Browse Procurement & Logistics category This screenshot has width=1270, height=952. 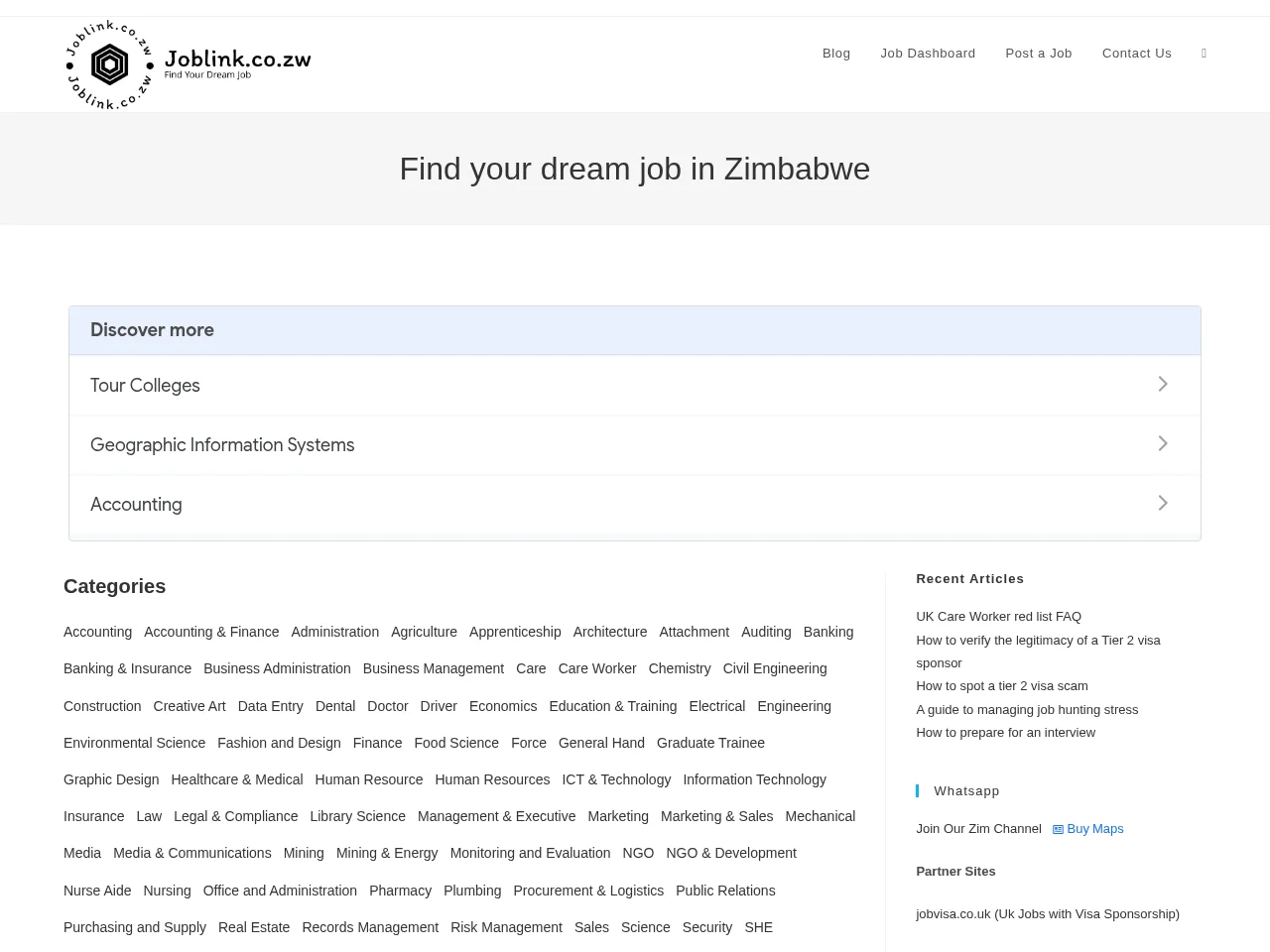tap(588, 891)
